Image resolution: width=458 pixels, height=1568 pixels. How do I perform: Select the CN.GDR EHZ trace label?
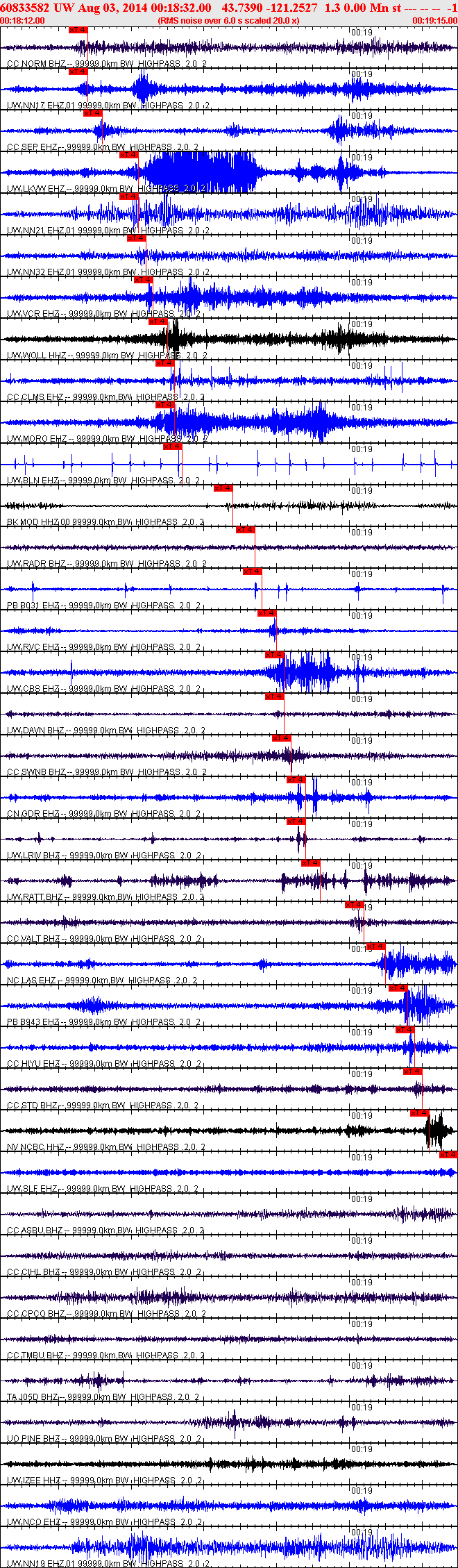103,814
